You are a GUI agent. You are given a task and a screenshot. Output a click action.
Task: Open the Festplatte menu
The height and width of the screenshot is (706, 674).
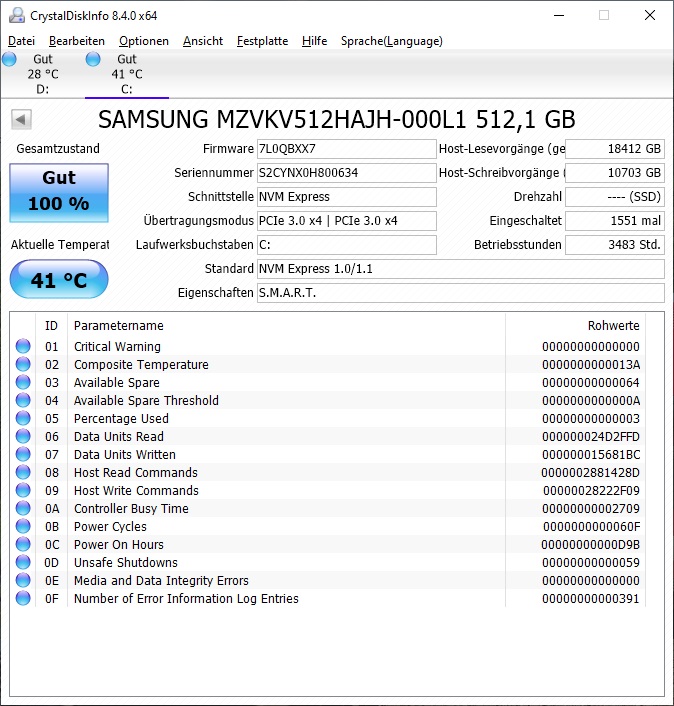(262, 41)
